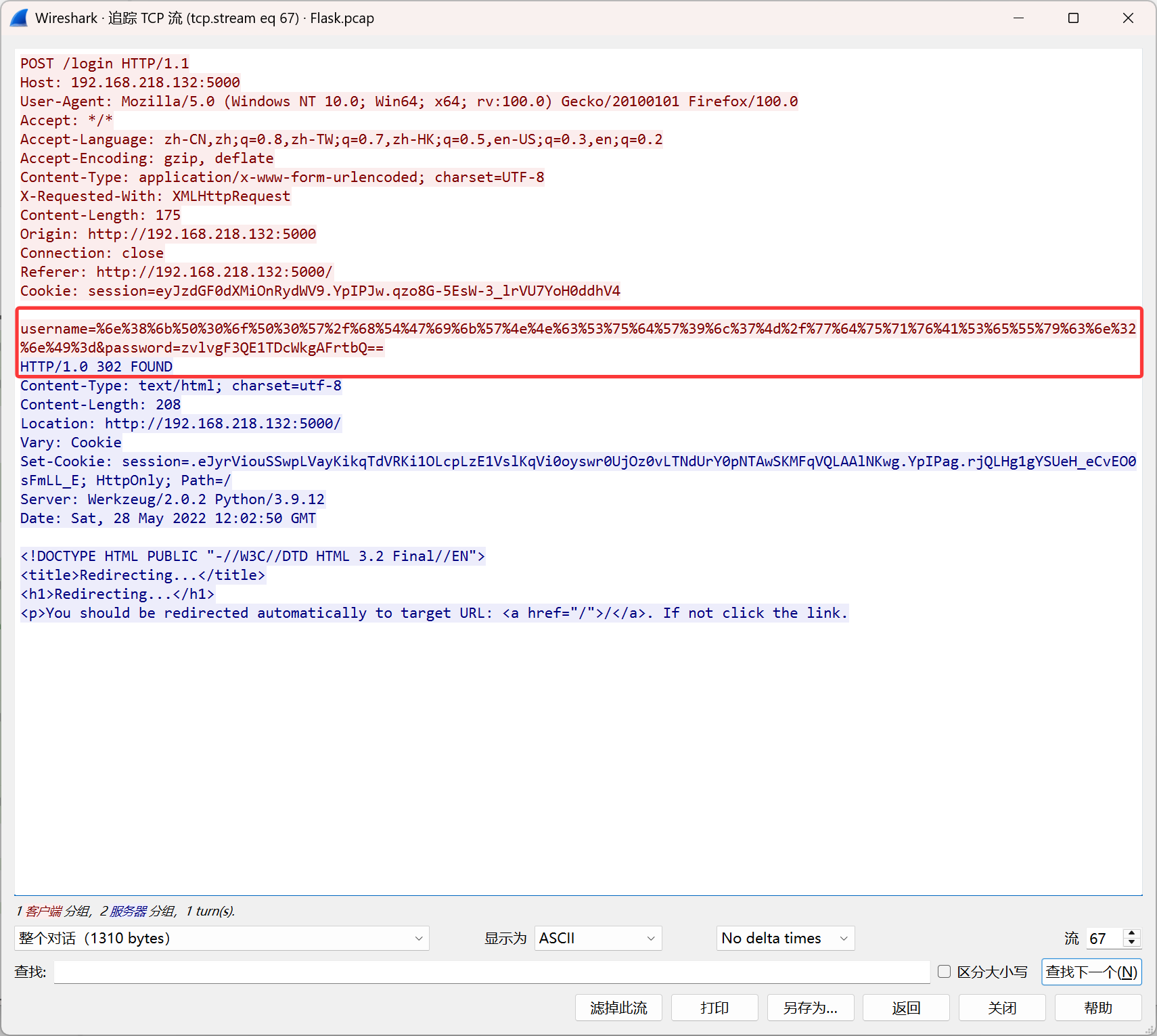This screenshot has height=1036, width=1157.
Task: Click the 滤掉此流 filter out stream button
Action: click(x=618, y=1008)
